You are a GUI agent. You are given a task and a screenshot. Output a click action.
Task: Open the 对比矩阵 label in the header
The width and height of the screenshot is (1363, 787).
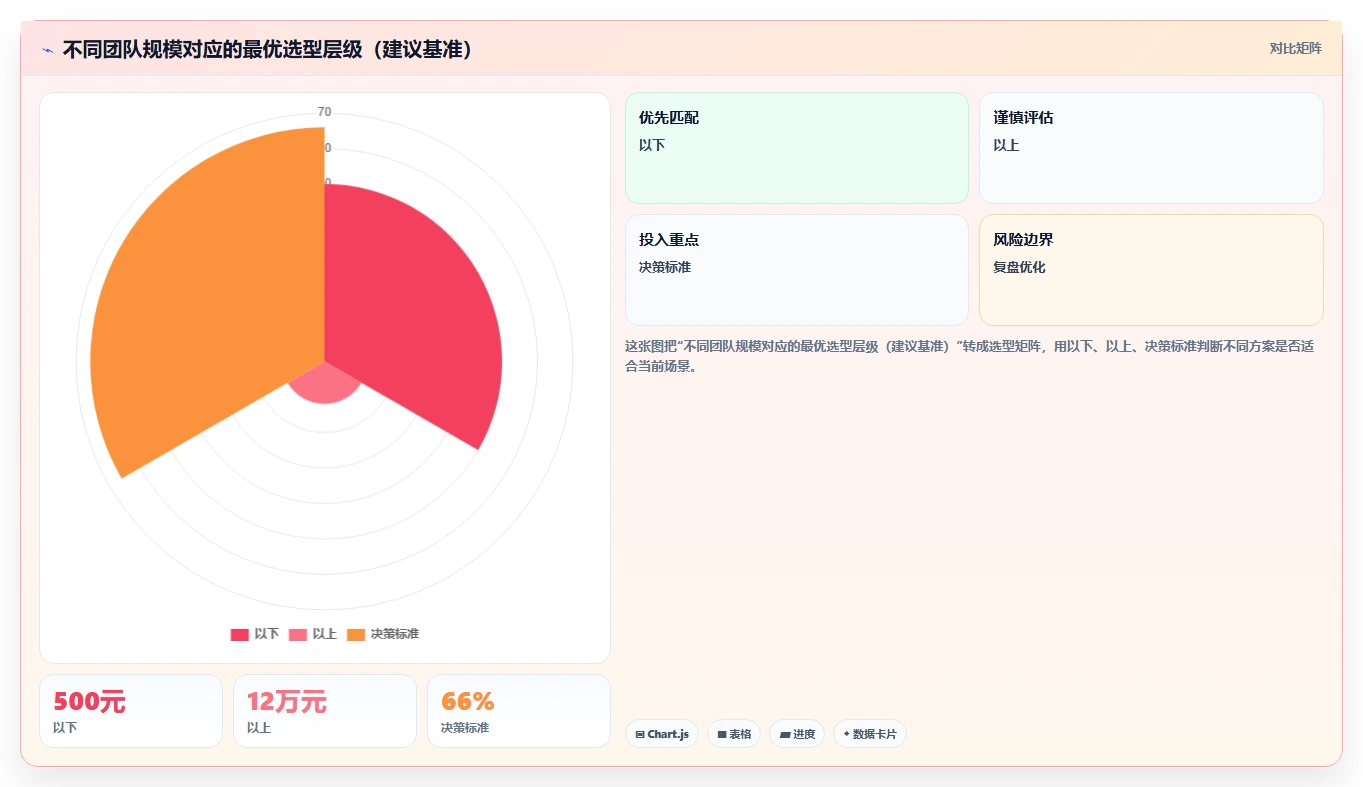pos(1295,49)
